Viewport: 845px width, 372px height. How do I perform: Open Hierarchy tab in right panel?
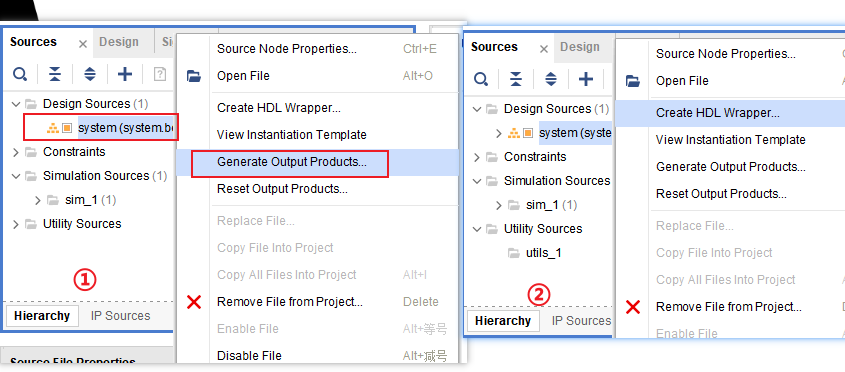[x=503, y=321]
